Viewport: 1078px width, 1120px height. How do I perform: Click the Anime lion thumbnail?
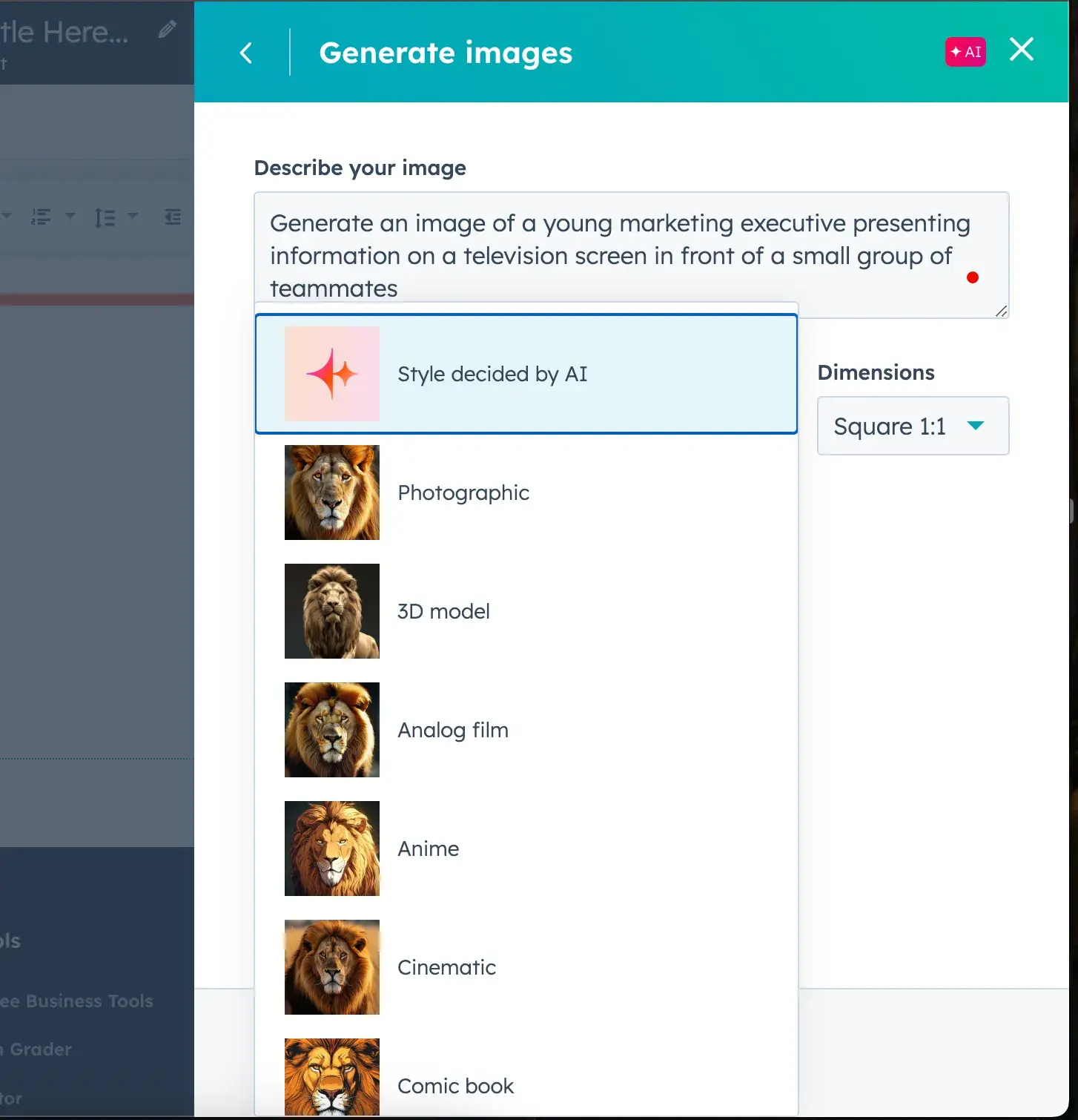pyautogui.click(x=332, y=849)
